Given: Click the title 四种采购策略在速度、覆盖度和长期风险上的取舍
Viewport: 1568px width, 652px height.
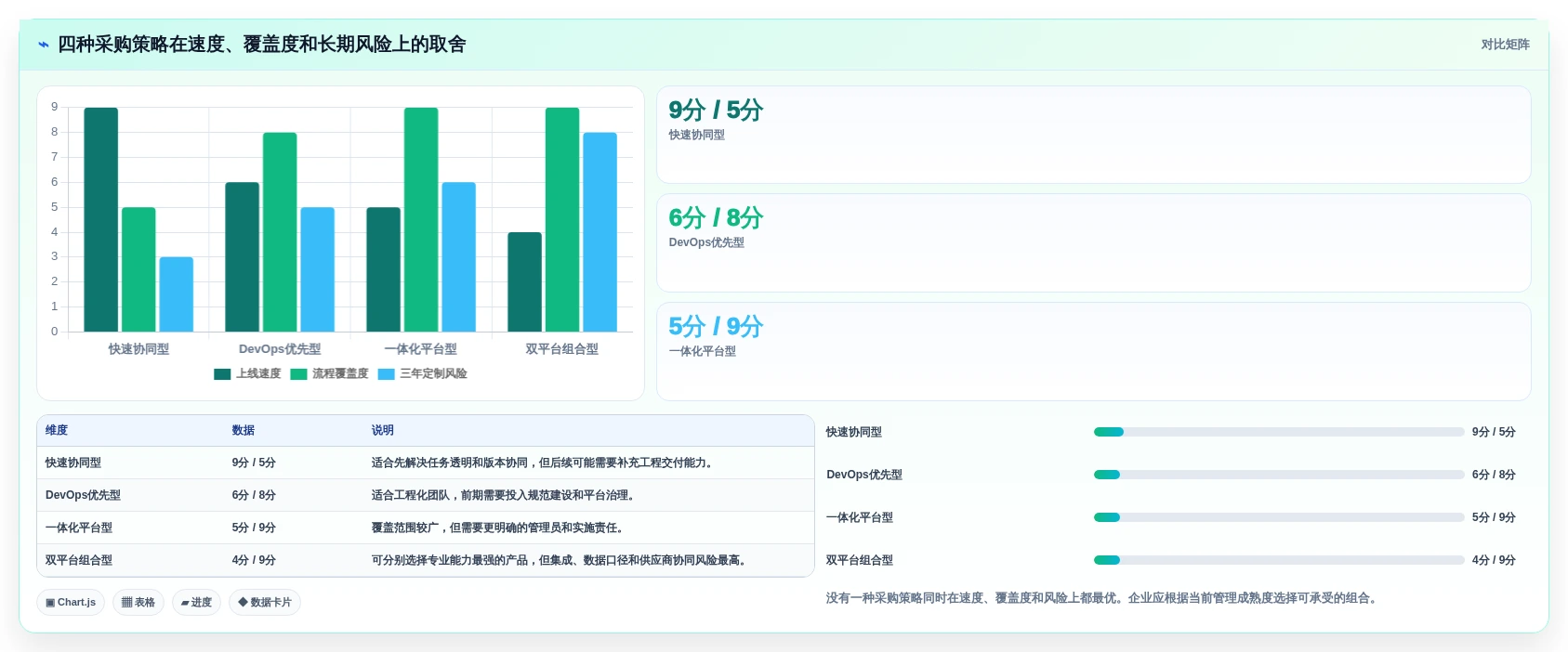Looking at the screenshot, I should pyautogui.click(x=262, y=45).
